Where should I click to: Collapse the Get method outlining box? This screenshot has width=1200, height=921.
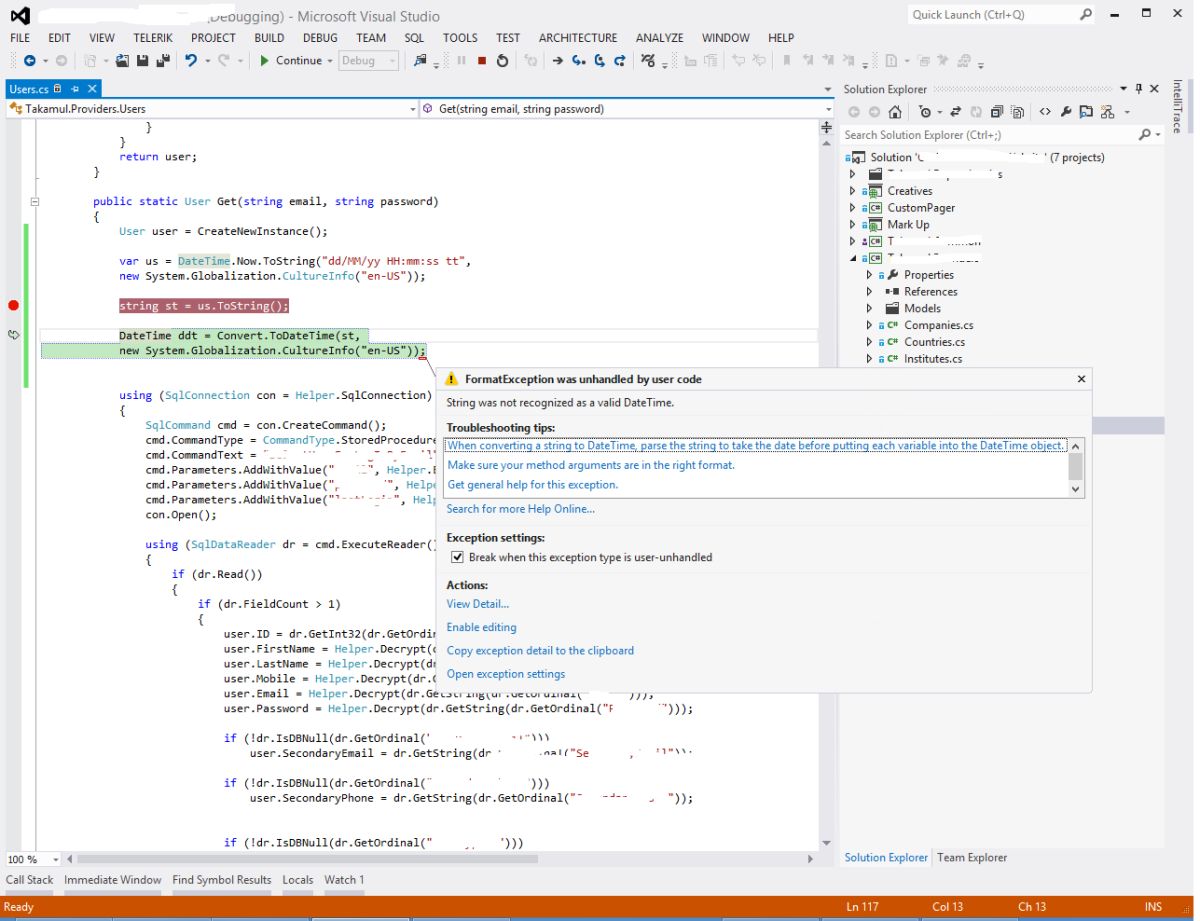35,201
